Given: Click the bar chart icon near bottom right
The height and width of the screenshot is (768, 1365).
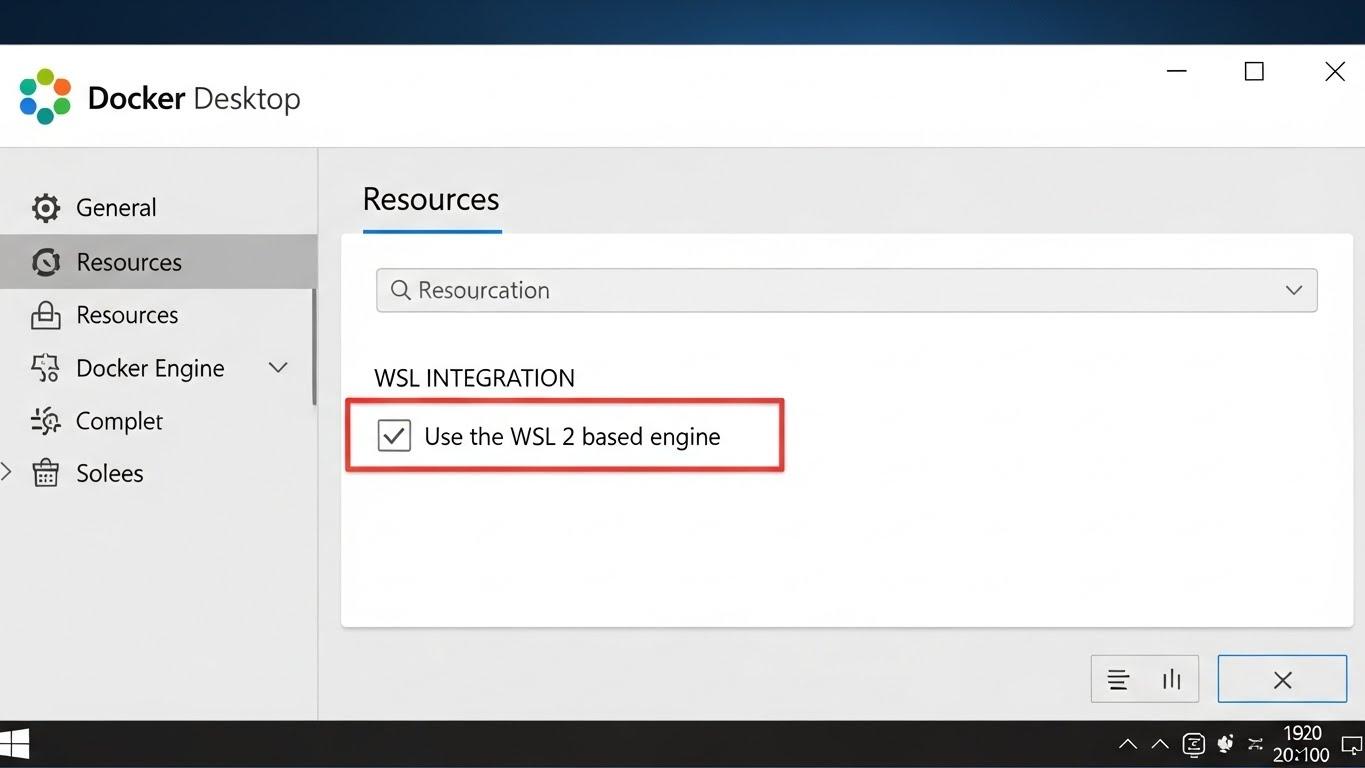Looking at the screenshot, I should pyautogui.click(x=1172, y=678).
